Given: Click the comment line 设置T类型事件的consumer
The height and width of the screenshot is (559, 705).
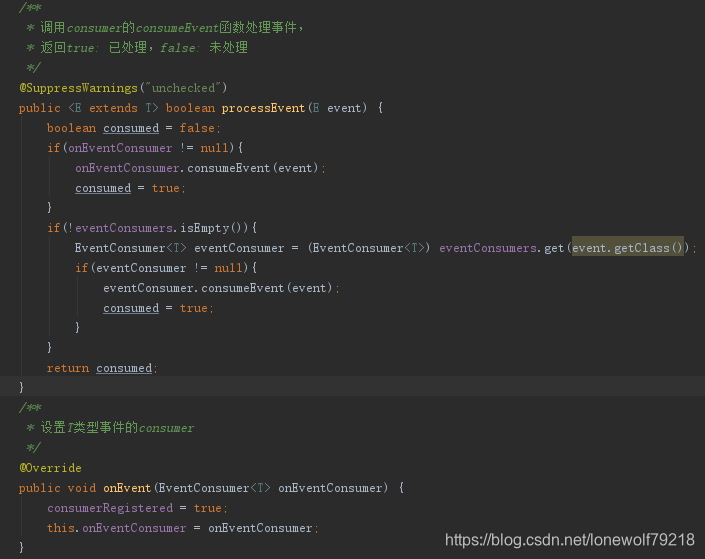Looking at the screenshot, I should click(x=110, y=427).
